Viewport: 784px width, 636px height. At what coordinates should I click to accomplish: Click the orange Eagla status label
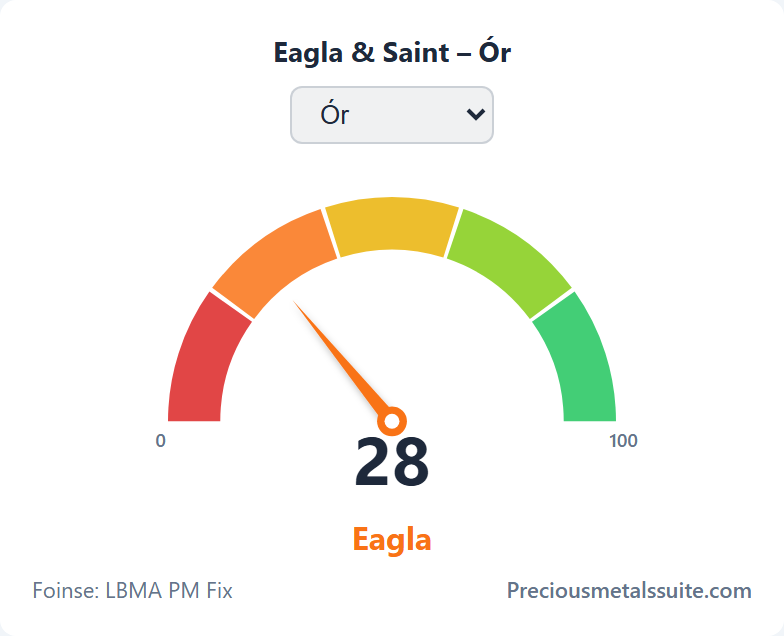pyautogui.click(x=392, y=540)
